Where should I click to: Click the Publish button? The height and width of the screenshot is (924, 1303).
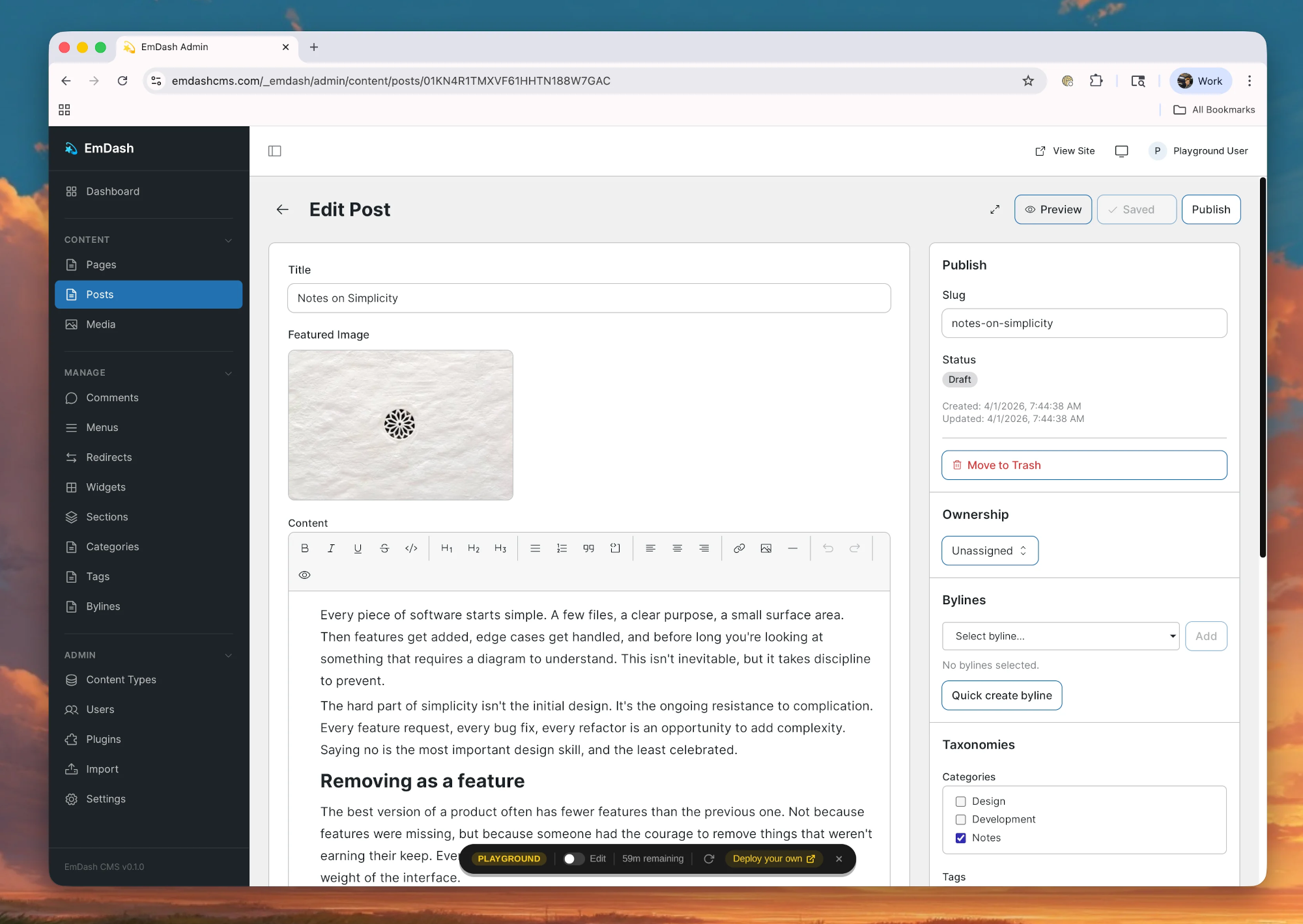[1210, 210]
